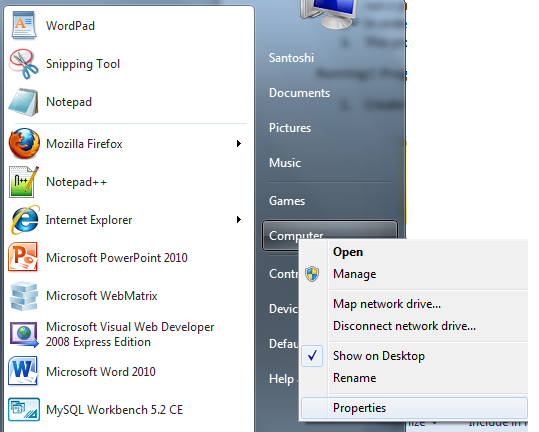Viewport: 539px width, 432px height.
Task: Launch Snipping Tool scissors icon
Action: [24, 64]
